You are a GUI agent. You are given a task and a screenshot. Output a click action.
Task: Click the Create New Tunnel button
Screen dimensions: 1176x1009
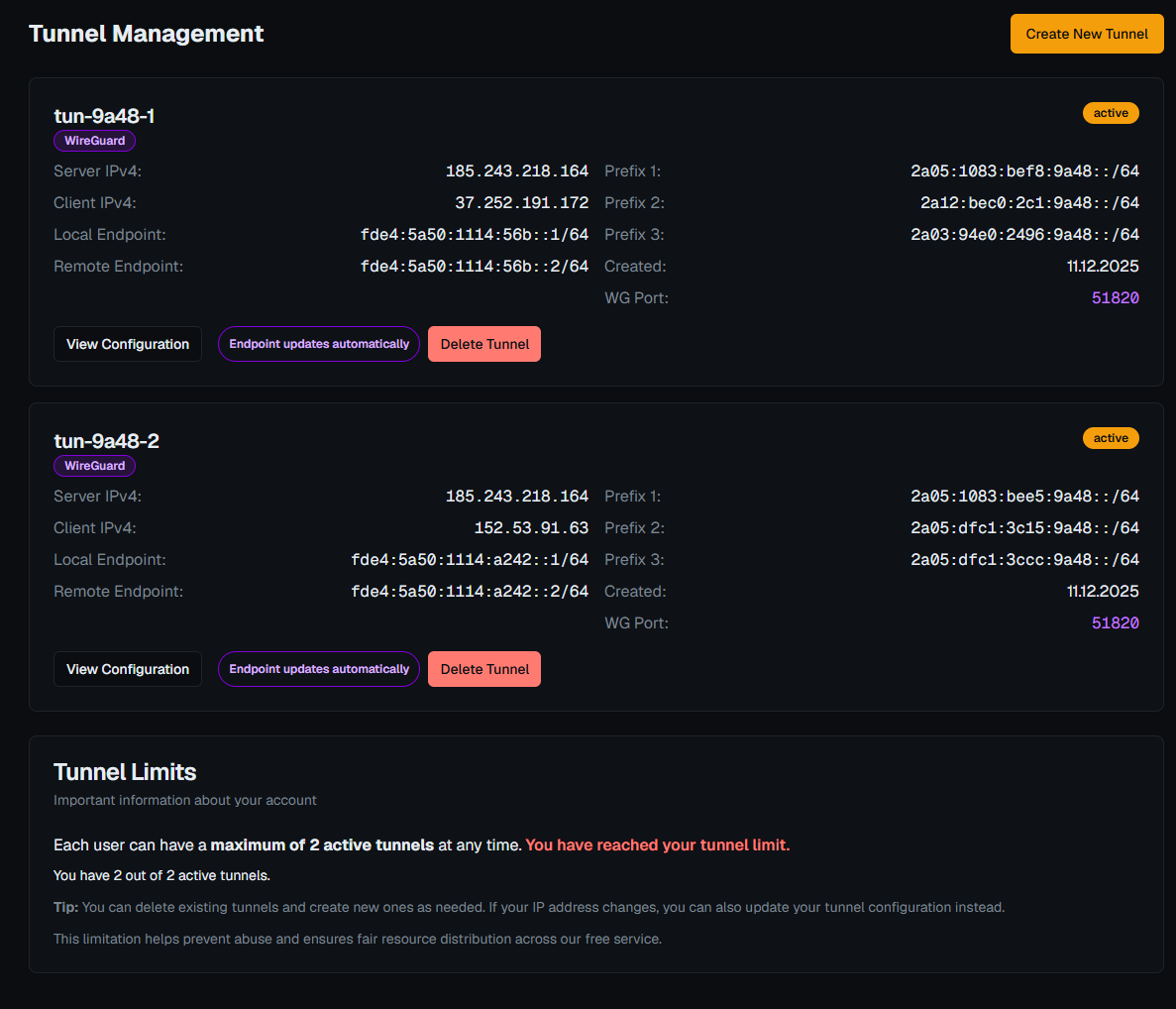coord(1086,34)
